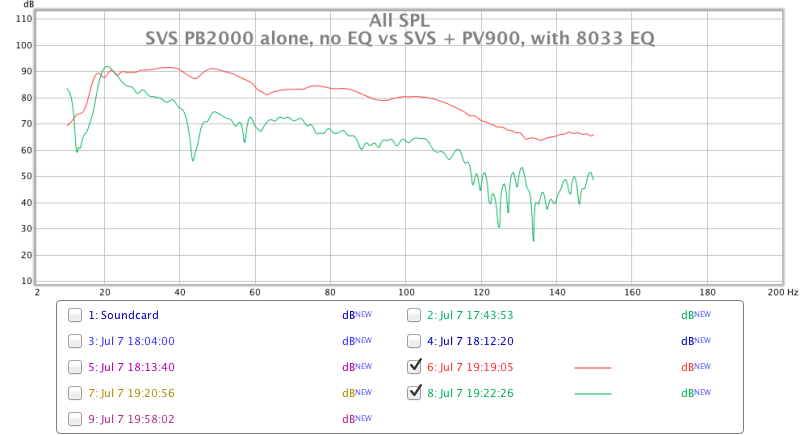This screenshot has width=800, height=435.
Task: Click the dB NEW value for measurement 2
Action: [x=696, y=315]
